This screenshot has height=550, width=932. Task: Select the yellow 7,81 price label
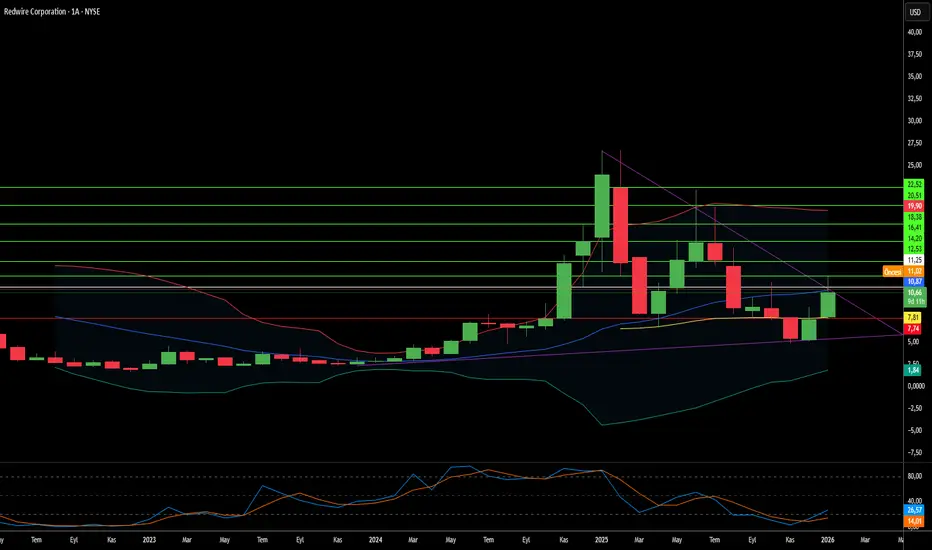pos(913,318)
